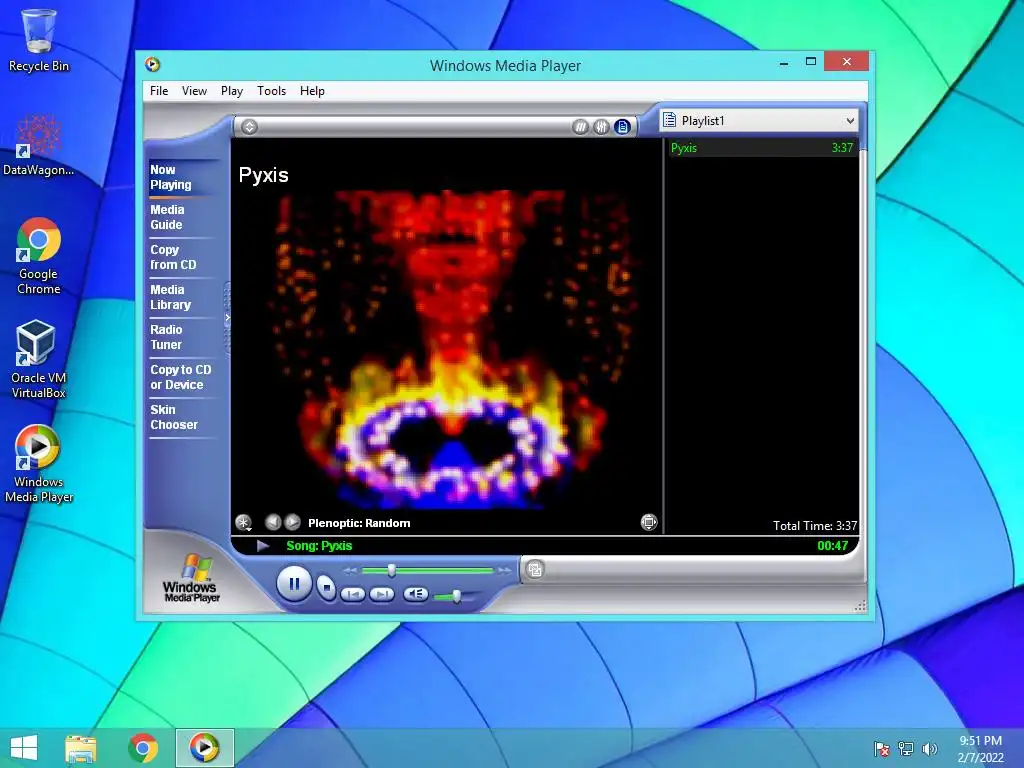The height and width of the screenshot is (768, 1024).
Task: Open Recycle Bin desktop icon
Action: (x=39, y=39)
